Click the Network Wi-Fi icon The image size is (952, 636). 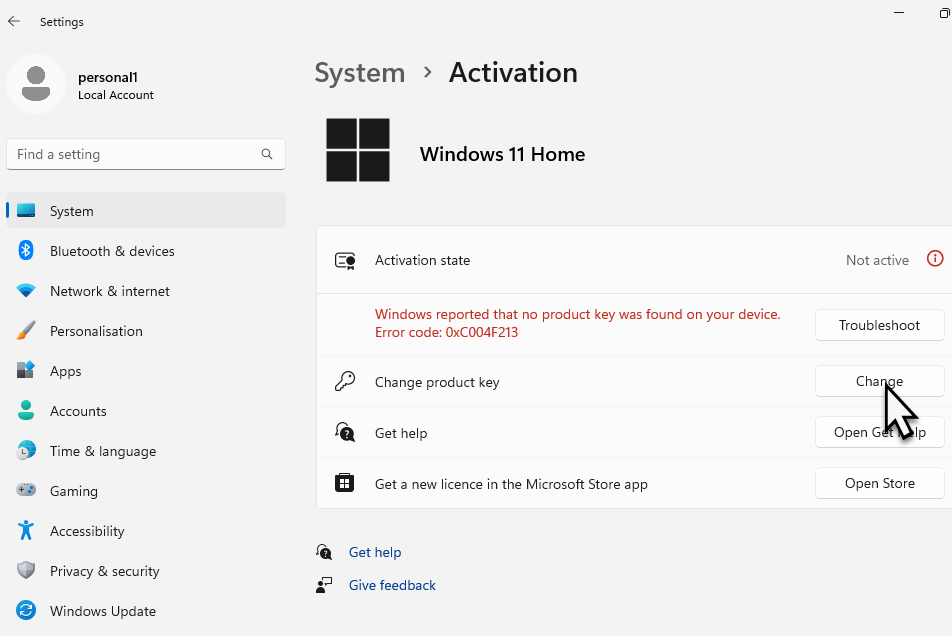(26, 291)
